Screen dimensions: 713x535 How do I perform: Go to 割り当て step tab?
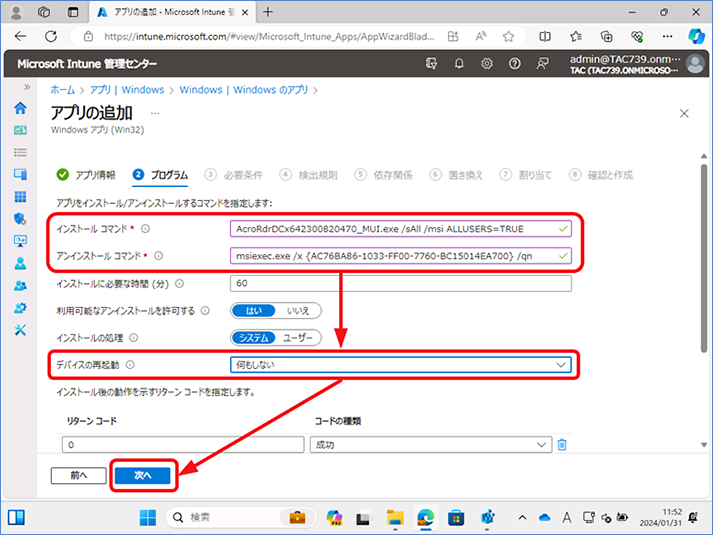point(526,175)
